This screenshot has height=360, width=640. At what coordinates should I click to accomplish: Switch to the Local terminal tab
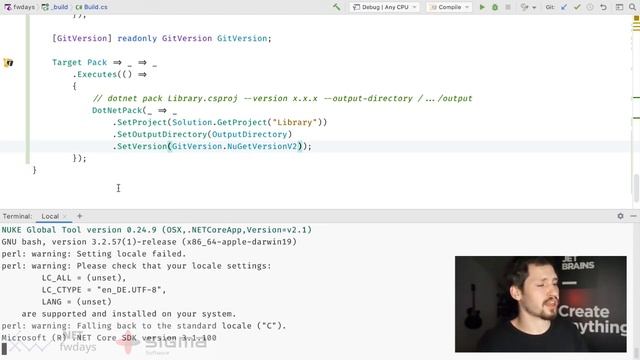[x=50, y=216]
